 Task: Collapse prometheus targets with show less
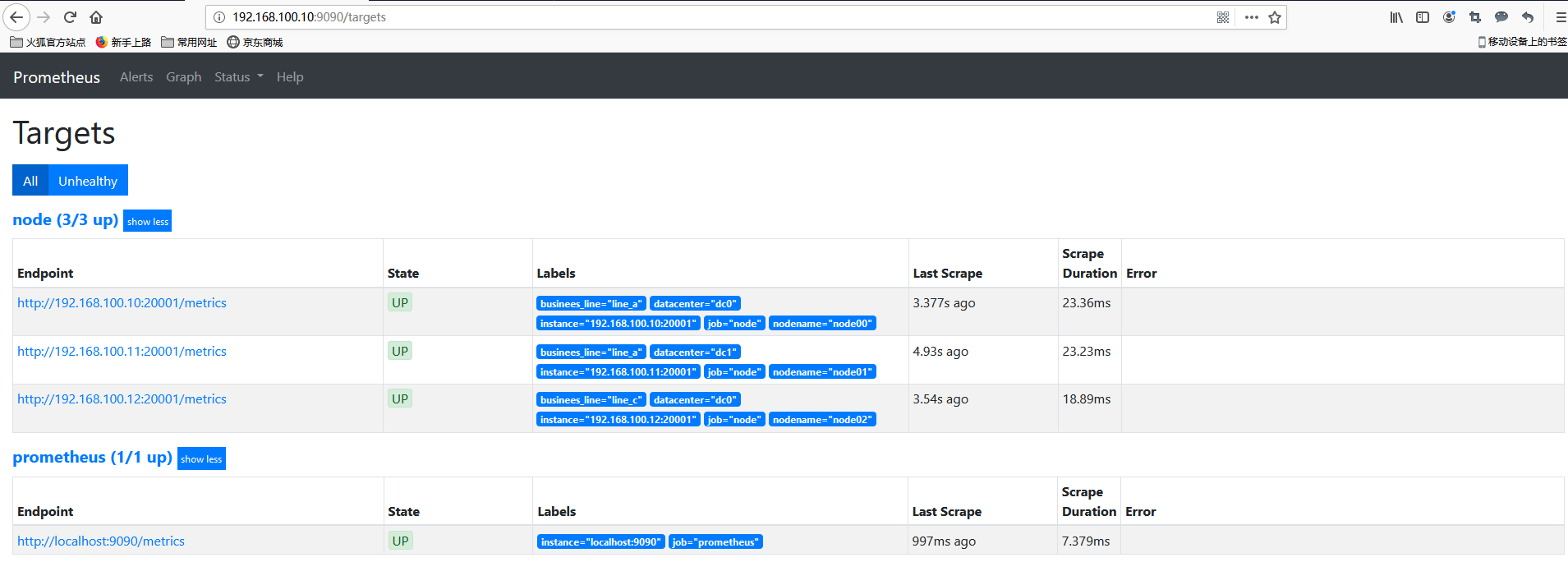(x=201, y=459)
